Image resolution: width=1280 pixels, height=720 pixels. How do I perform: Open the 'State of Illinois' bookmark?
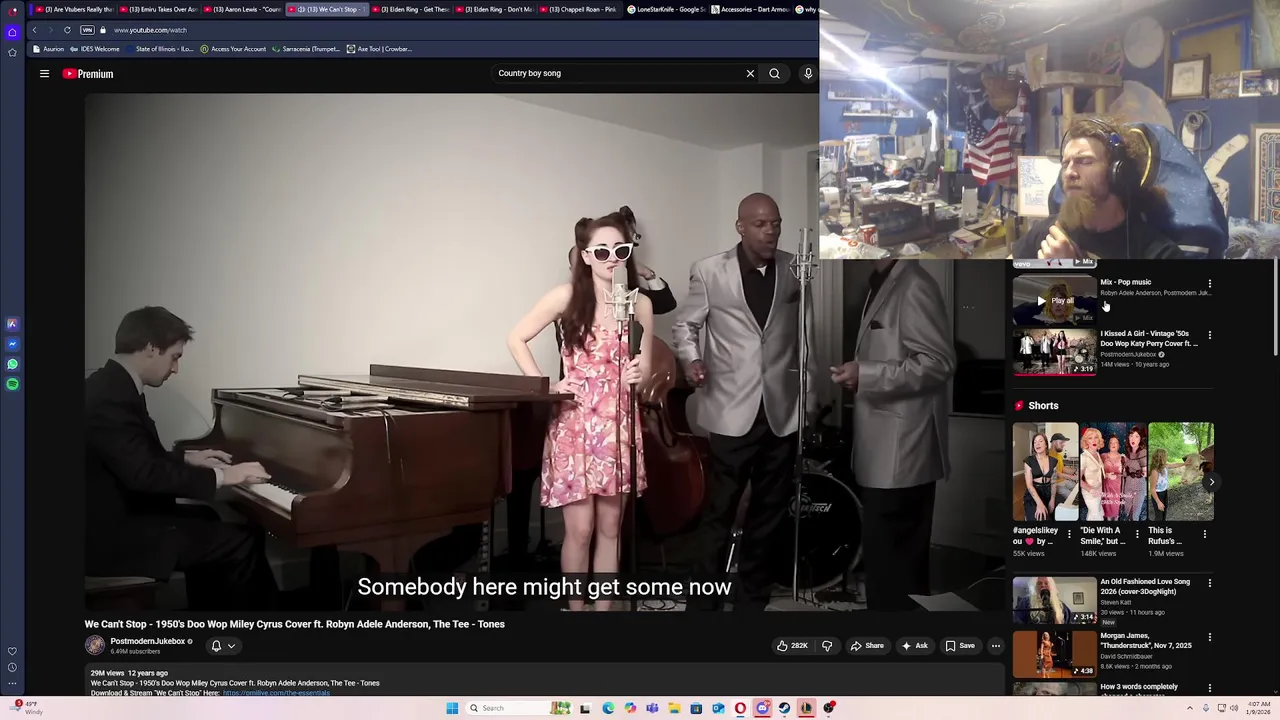click(160, 49)
